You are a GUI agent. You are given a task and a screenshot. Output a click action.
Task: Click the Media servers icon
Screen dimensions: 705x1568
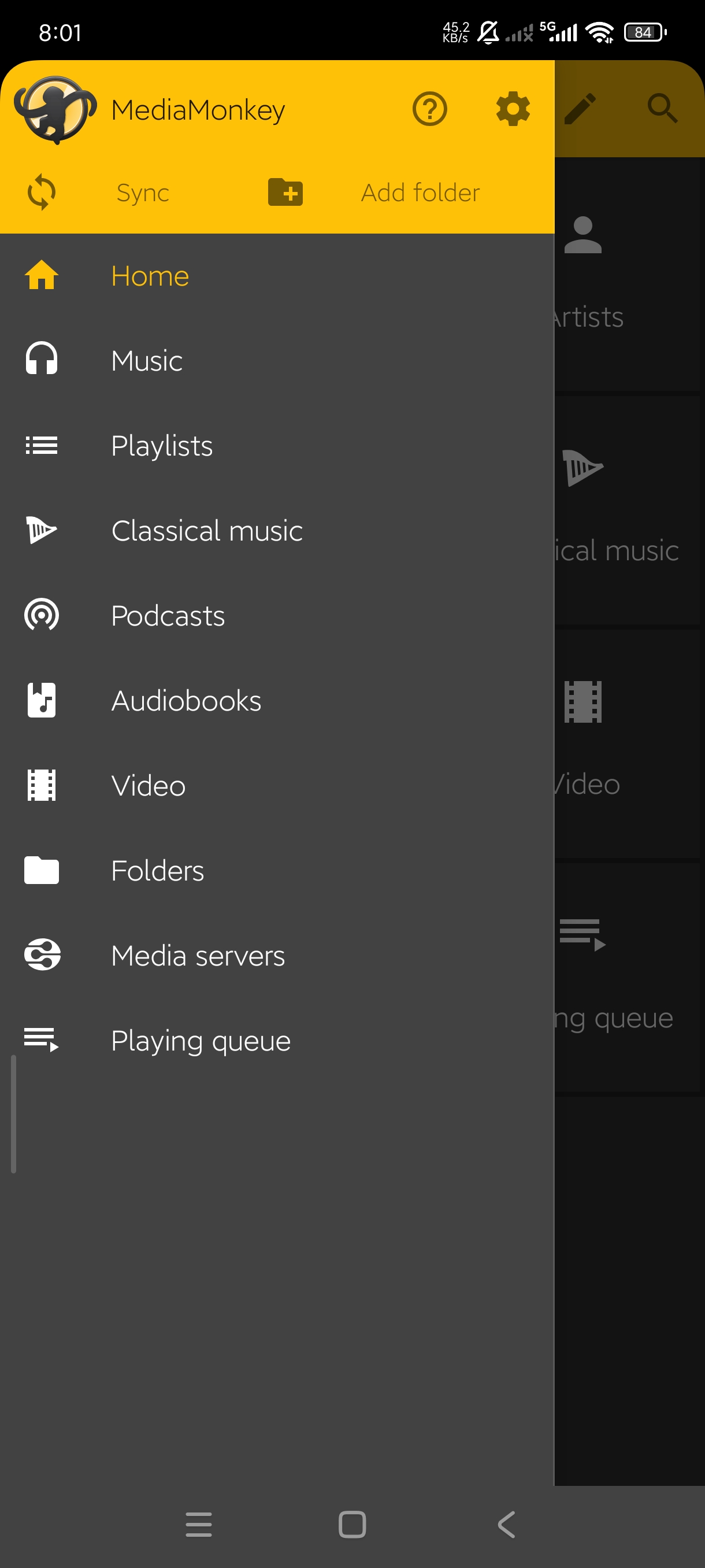42,955
